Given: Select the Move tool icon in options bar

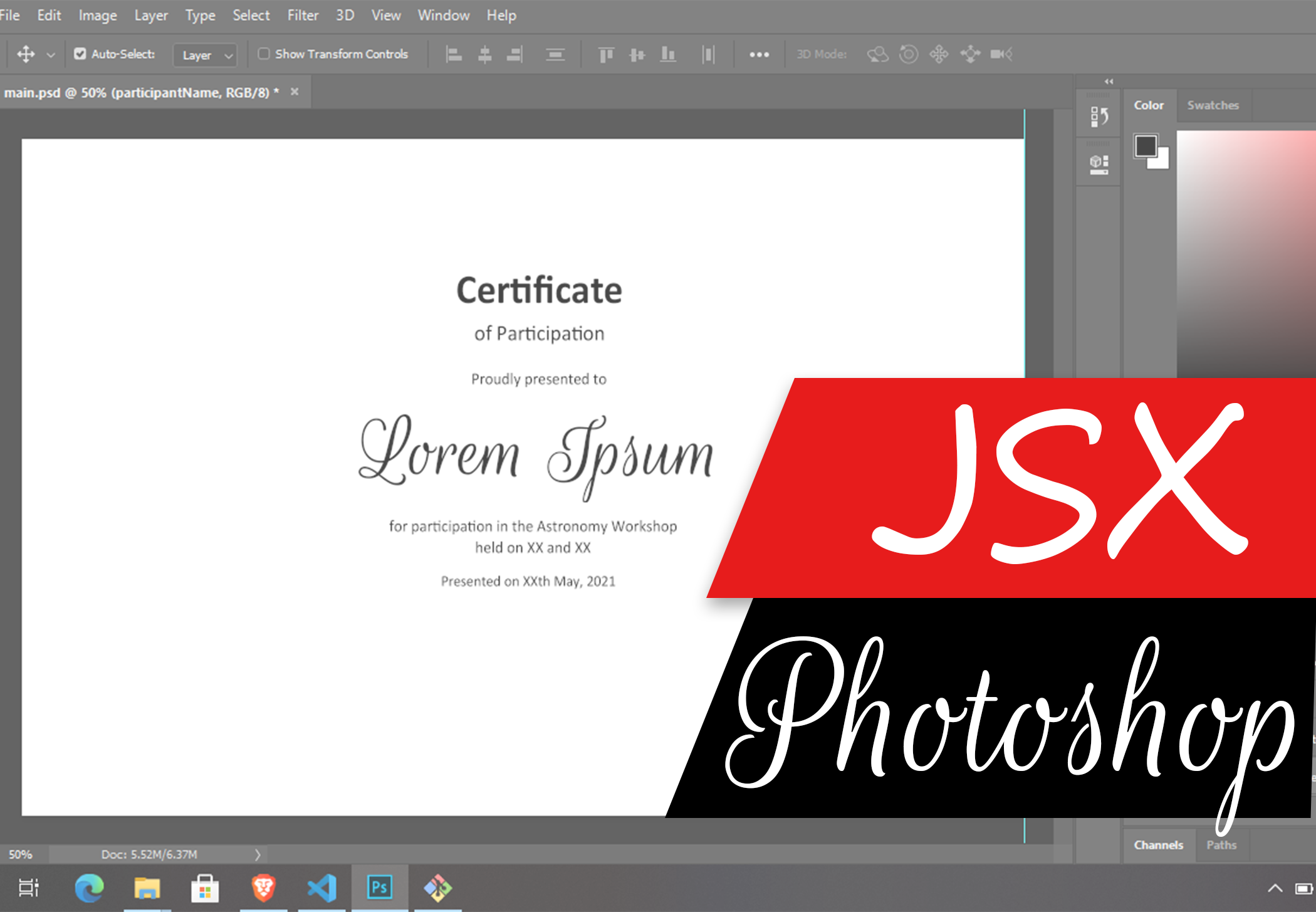Looking at the screenshot, I should click(26, 54).
